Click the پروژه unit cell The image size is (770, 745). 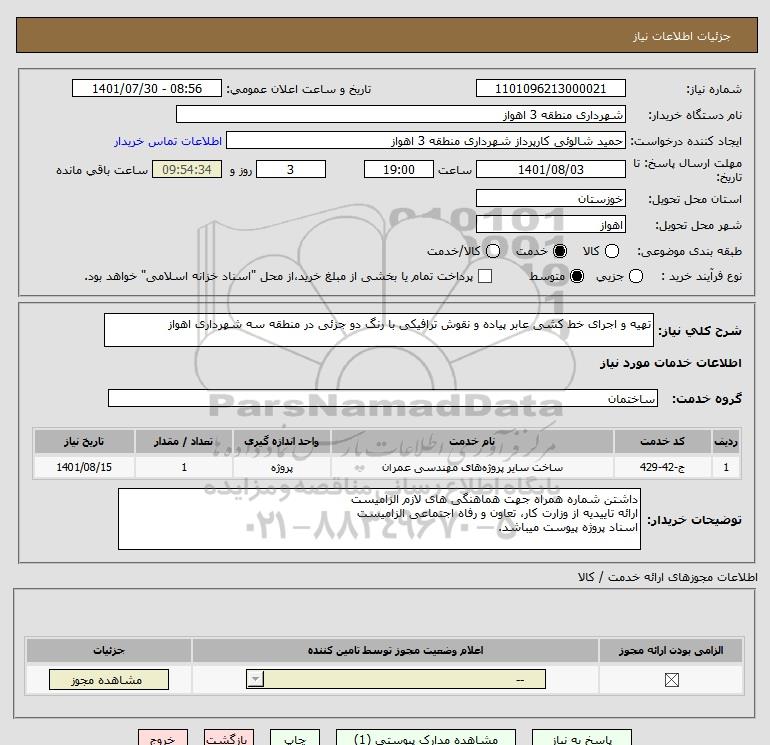click(x=282, y=467)
